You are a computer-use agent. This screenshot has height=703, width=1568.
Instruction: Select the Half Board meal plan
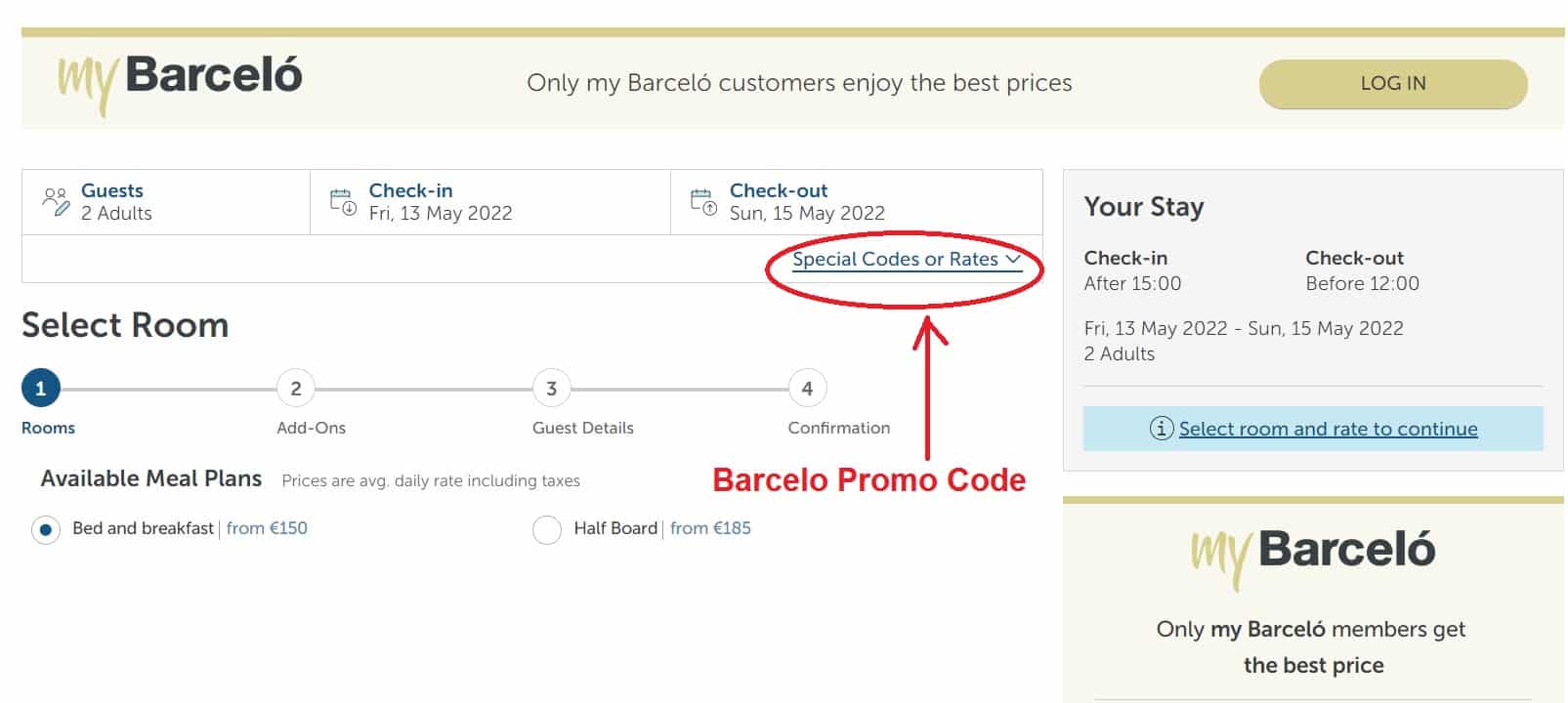pyautogui.click(x=547, y=528)
